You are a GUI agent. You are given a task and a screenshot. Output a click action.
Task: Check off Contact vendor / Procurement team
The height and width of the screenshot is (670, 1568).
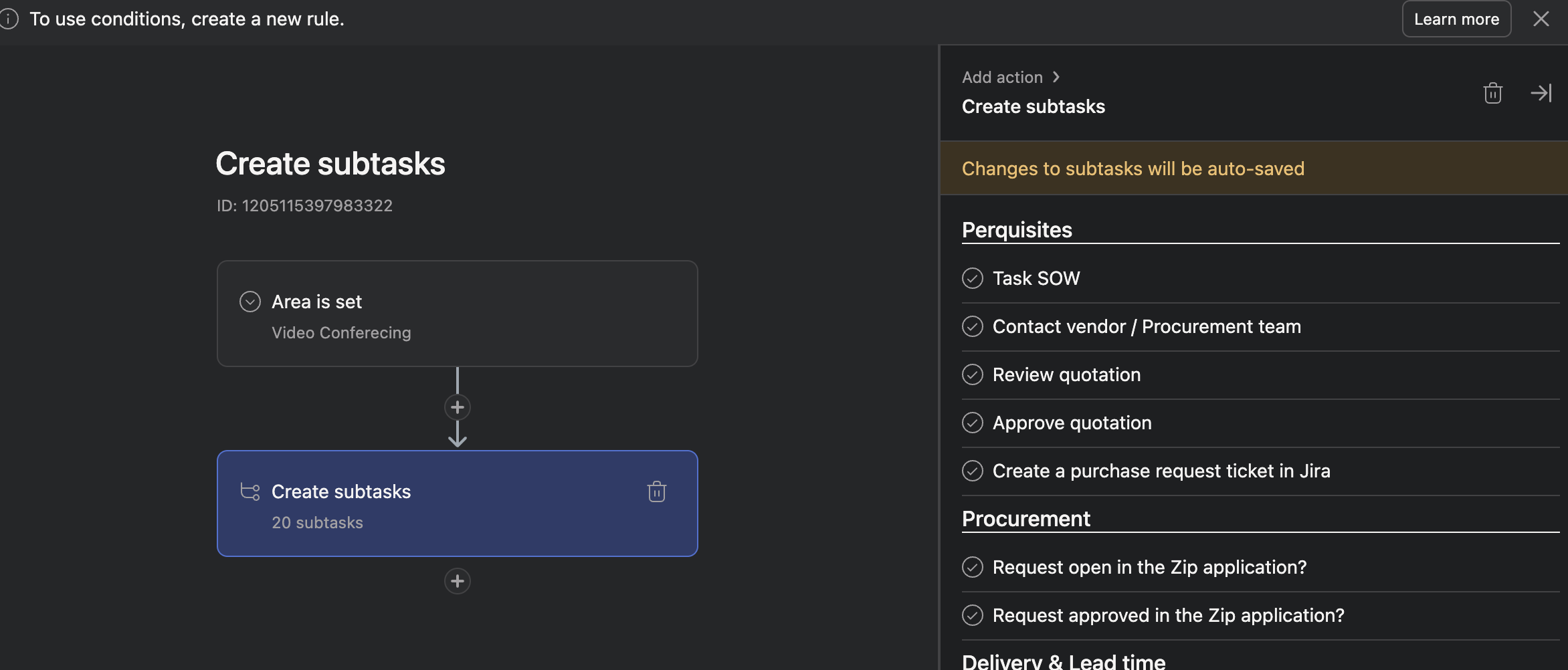point(973,326)
